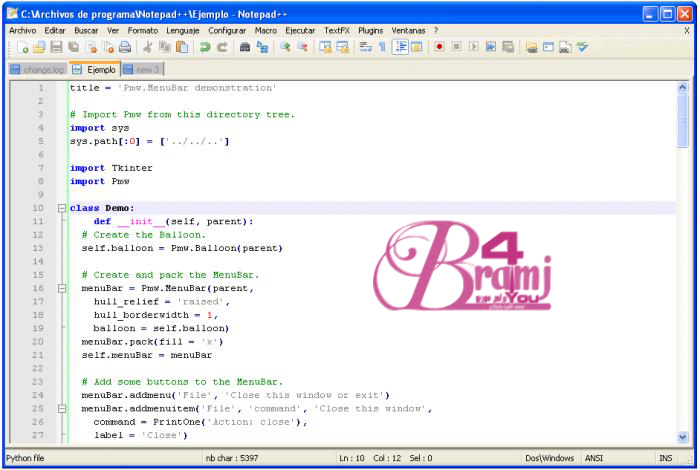Play back the recorded macro
This screenshot has width=700, height=470.
(x=474, y=47)
